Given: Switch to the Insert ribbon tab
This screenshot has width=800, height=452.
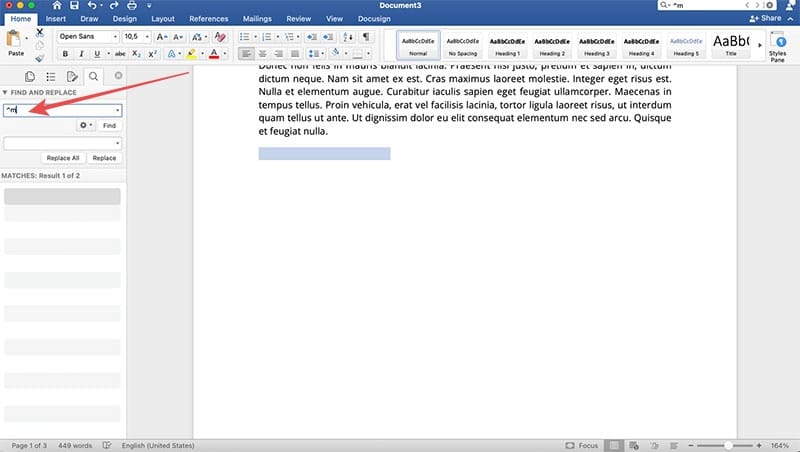Looking at the screenshot, I should (56, 18).
